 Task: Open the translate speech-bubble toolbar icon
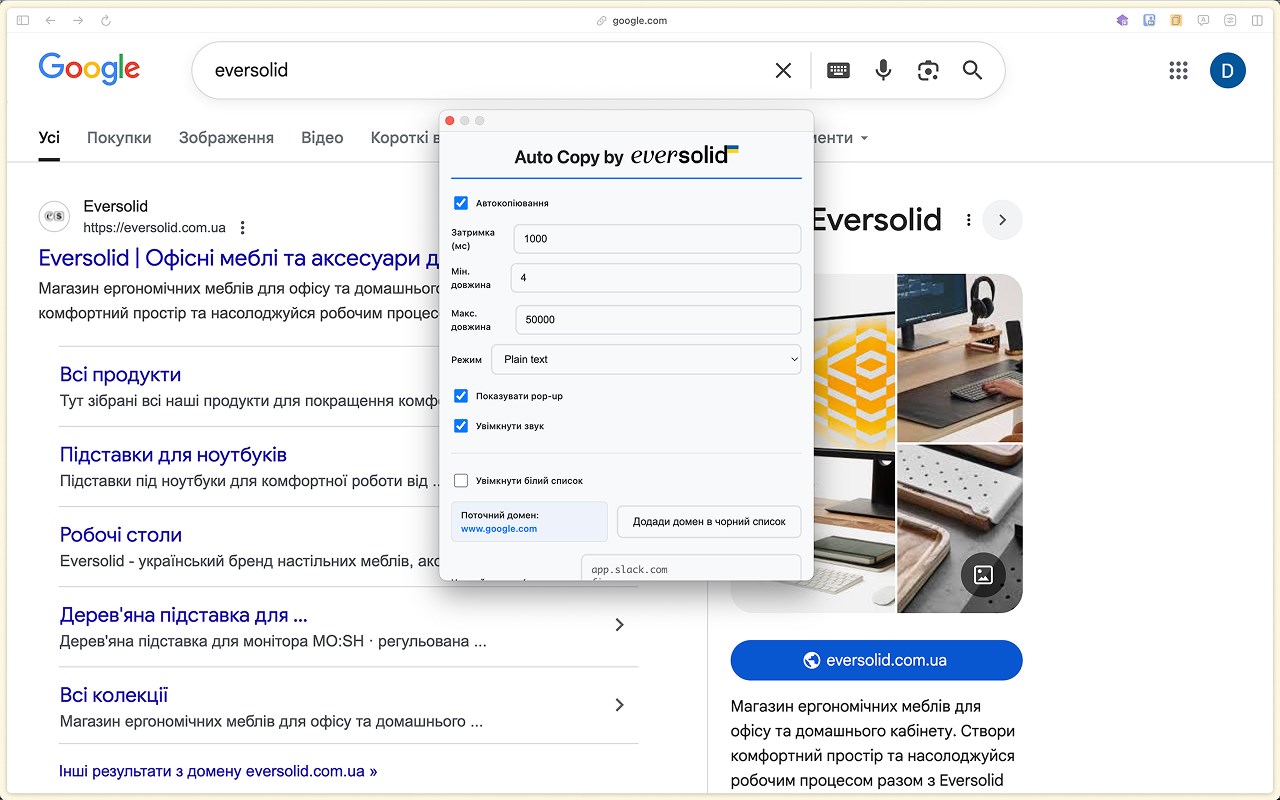click(1204, 20)
